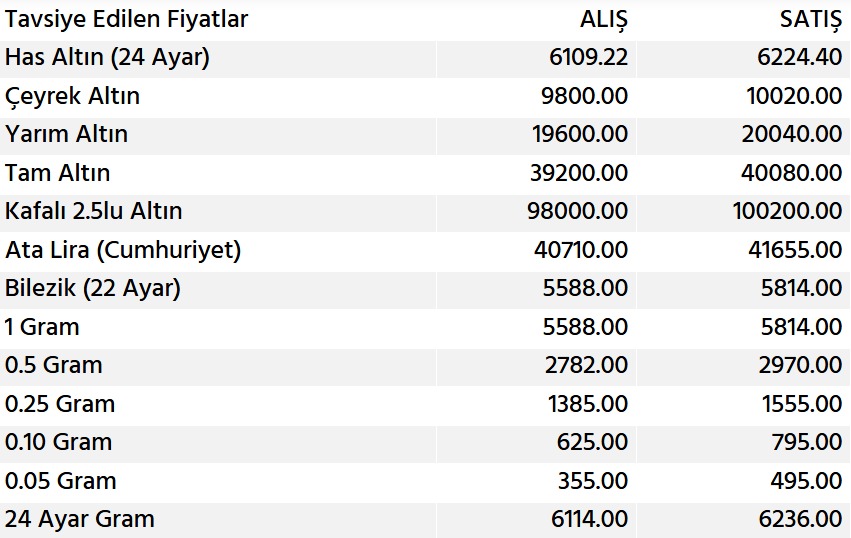Image resolution: width=851 pixels, height=538 pixels.
Task: Click the Yarım Altın row label
Action: pyautogui.click(x=66, y=134)
